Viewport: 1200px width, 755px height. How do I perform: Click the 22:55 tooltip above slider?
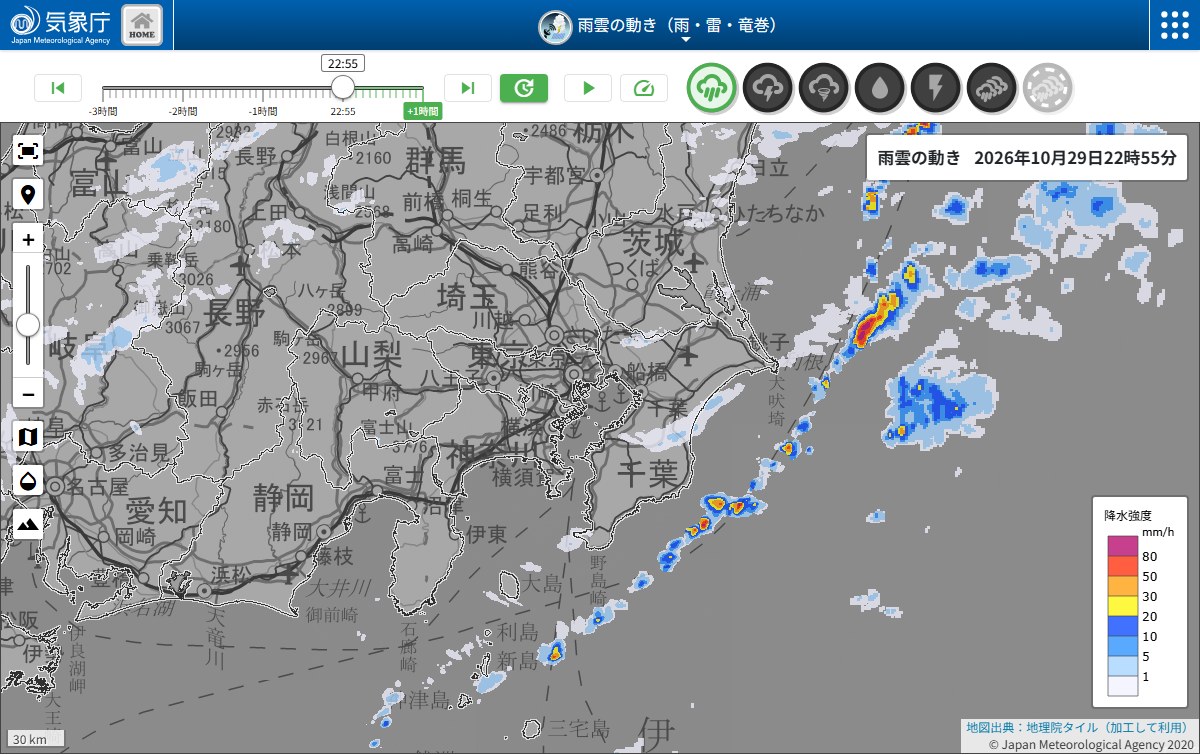pos(343,63)
